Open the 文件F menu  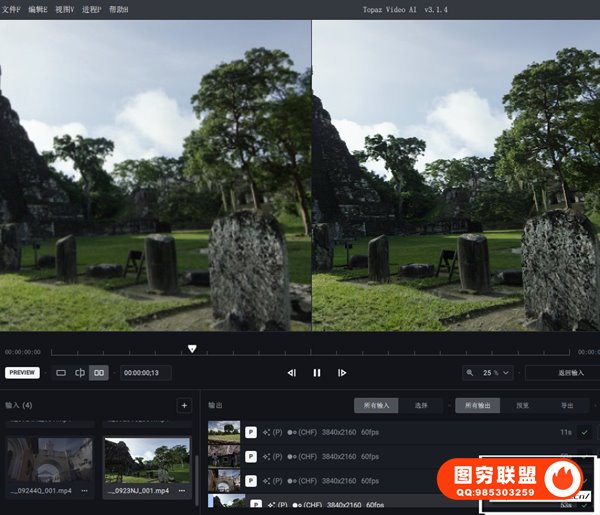click(11, 9)
